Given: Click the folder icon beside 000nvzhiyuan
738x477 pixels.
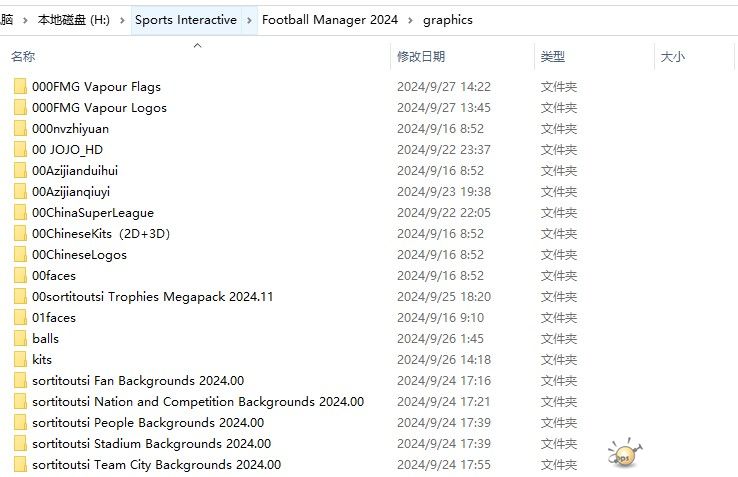Looking at the screenshot, I should [x=20, y=129].
